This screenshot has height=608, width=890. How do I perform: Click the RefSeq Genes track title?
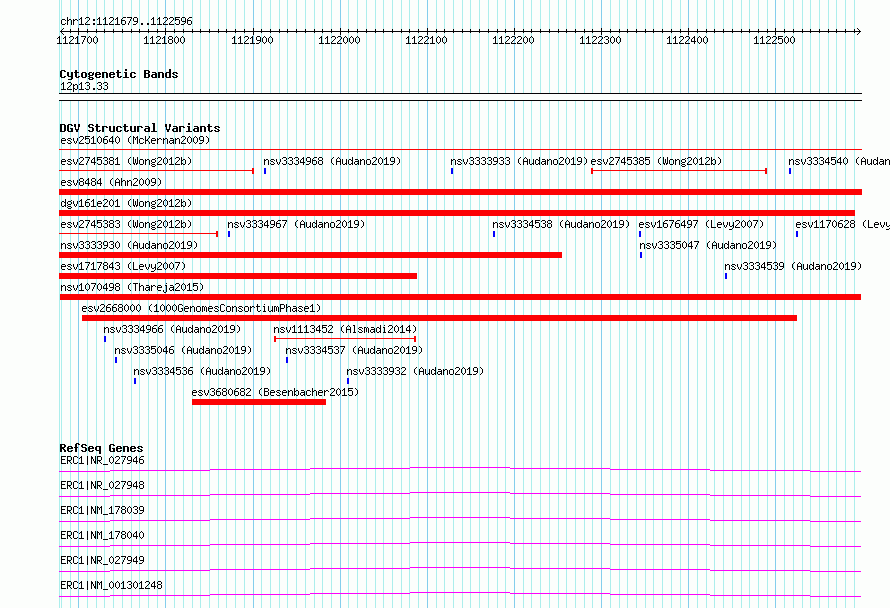(101, 448)
